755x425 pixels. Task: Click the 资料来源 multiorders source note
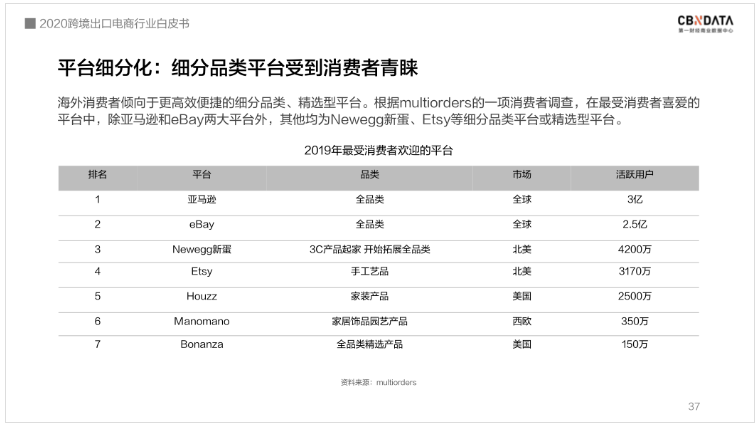(x=378, y=382)
